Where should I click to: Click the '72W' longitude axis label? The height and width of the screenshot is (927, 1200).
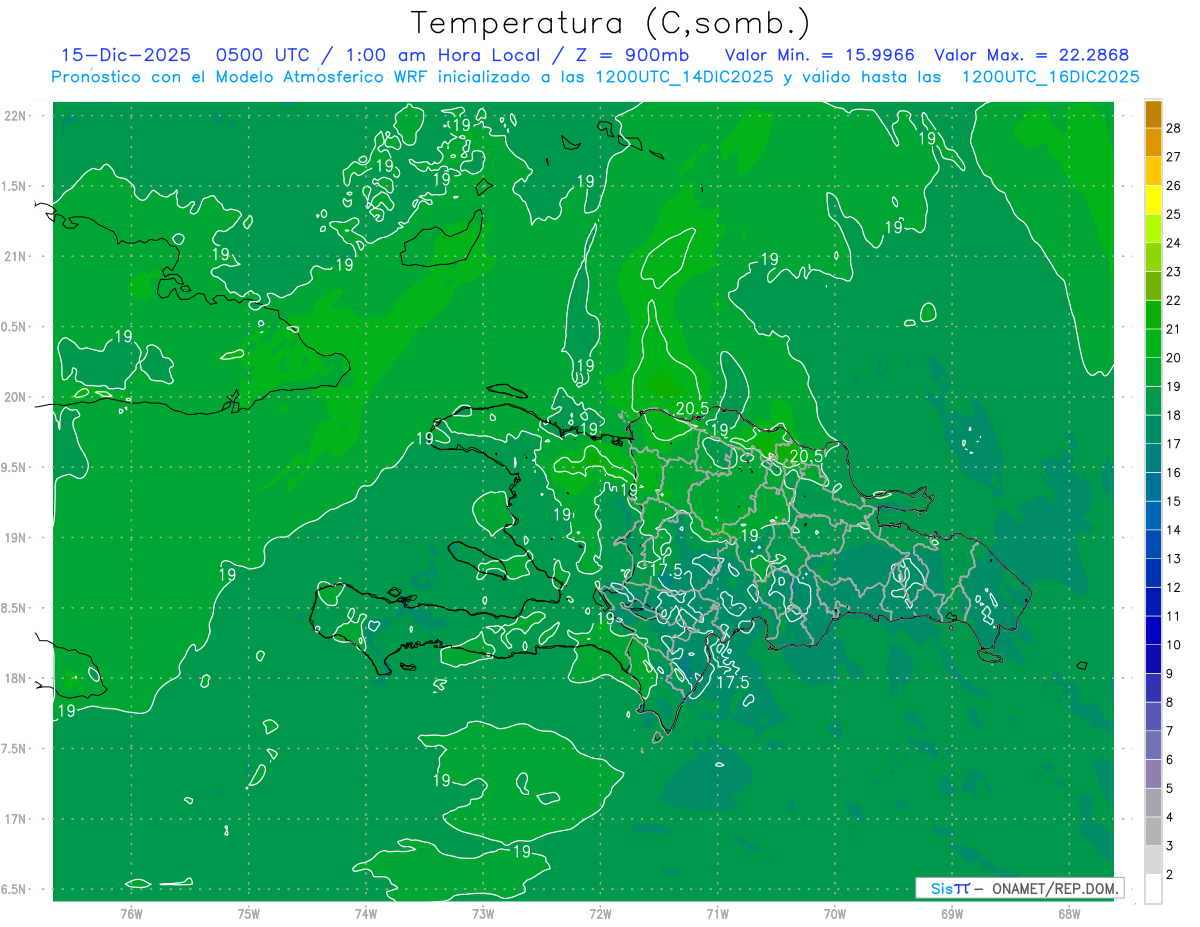pos(600,913)
